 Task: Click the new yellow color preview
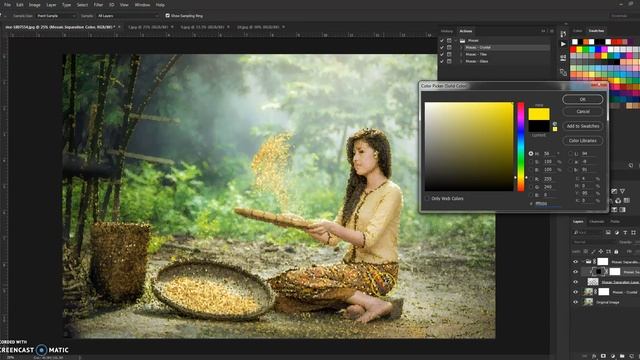click(539, 114)
